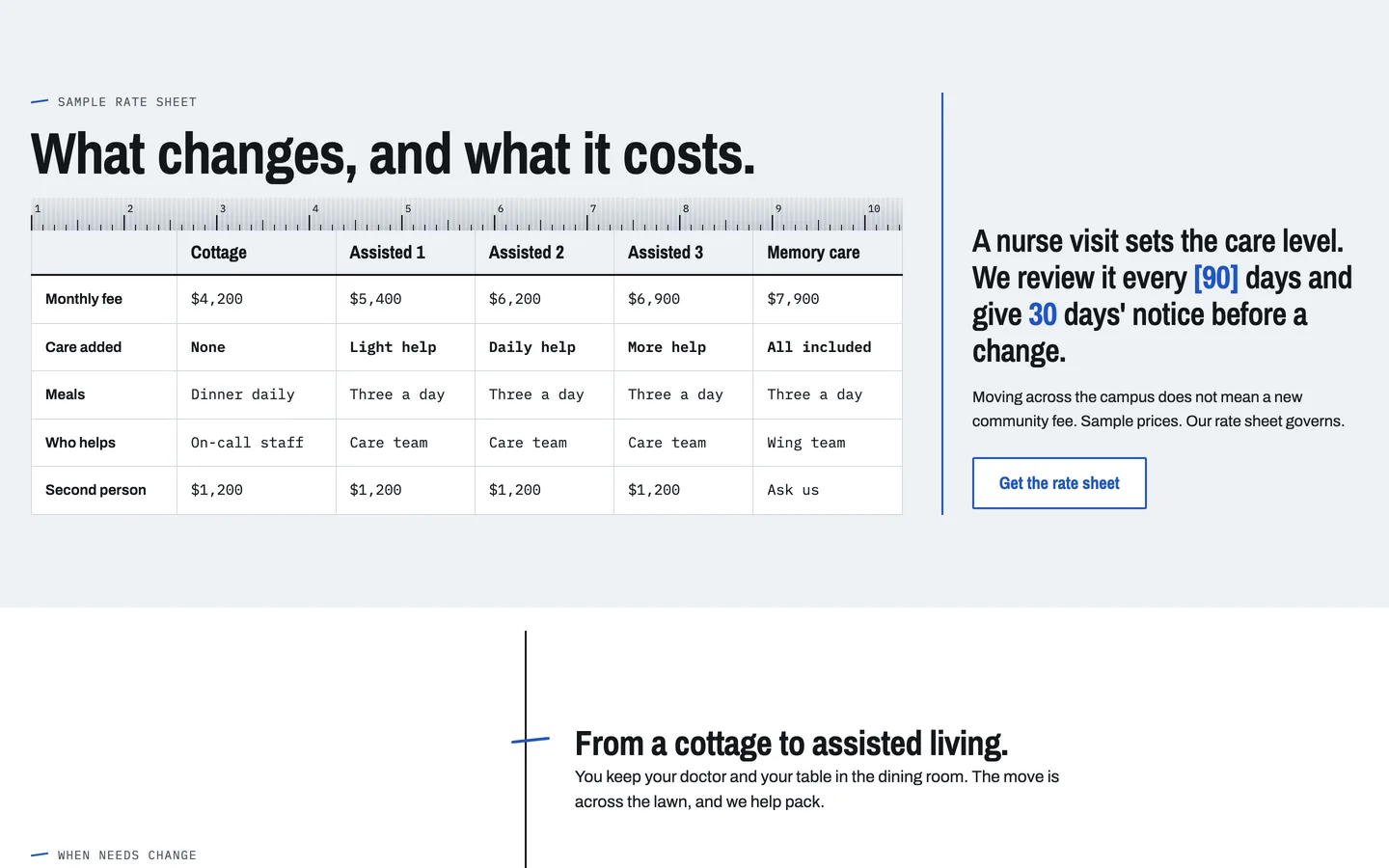Click the "Get the rate sheet" button
This screenshot has width=1389, height=868.
pos(1059,483)
